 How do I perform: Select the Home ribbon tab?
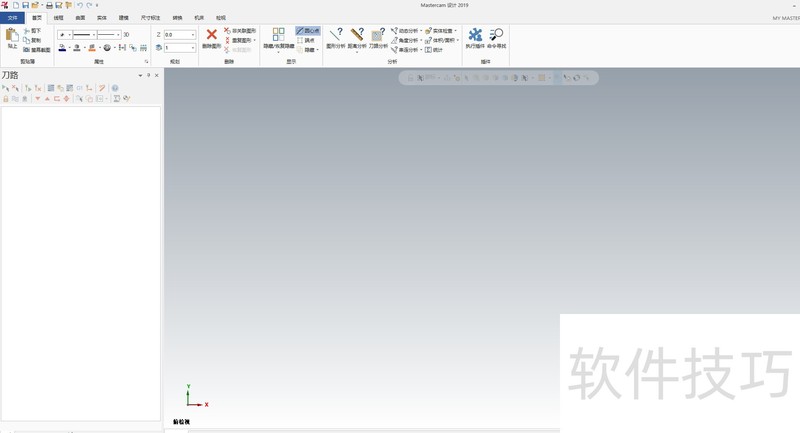click(x=37, y=18)
